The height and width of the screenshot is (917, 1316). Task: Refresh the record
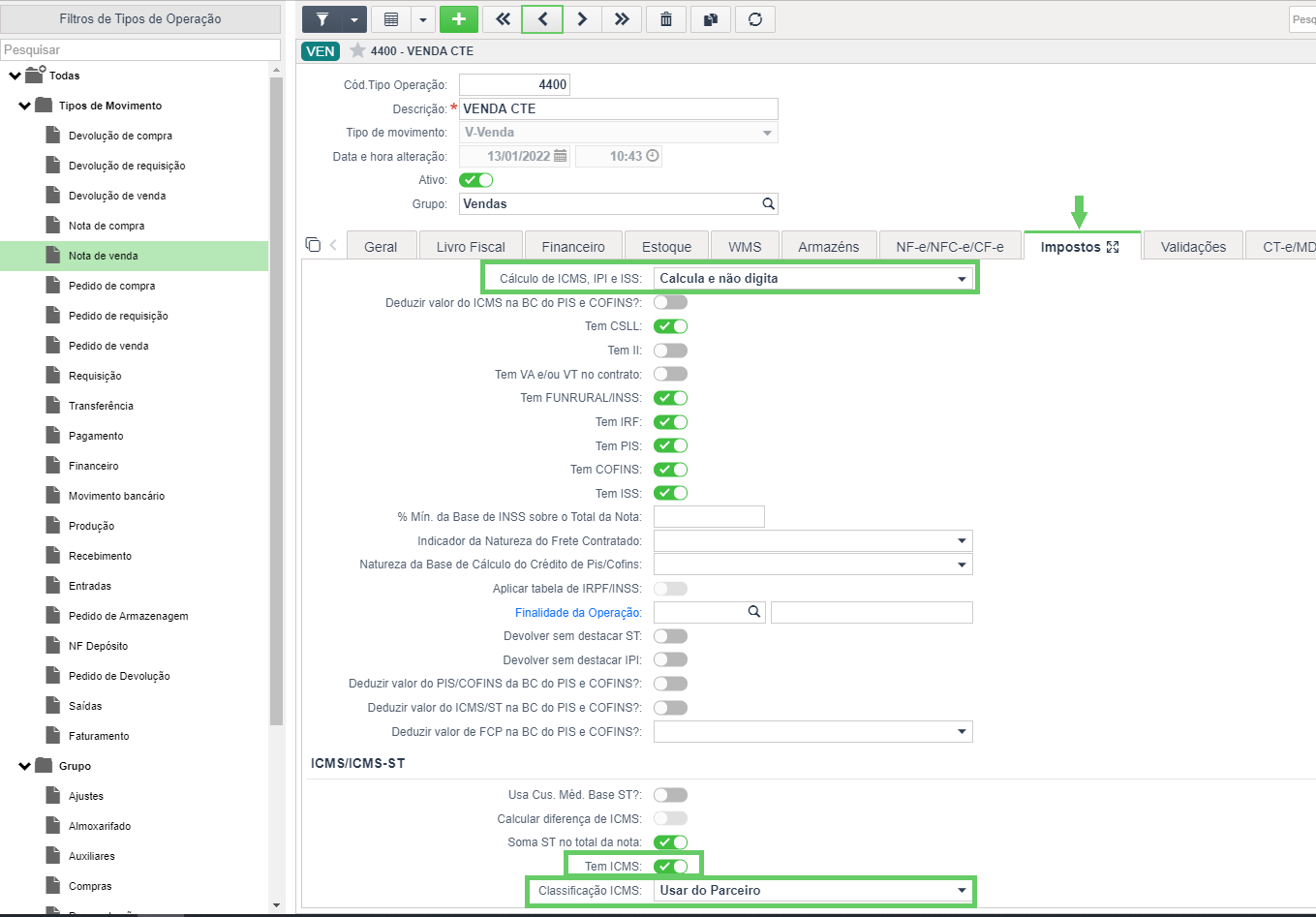[755, 19]
